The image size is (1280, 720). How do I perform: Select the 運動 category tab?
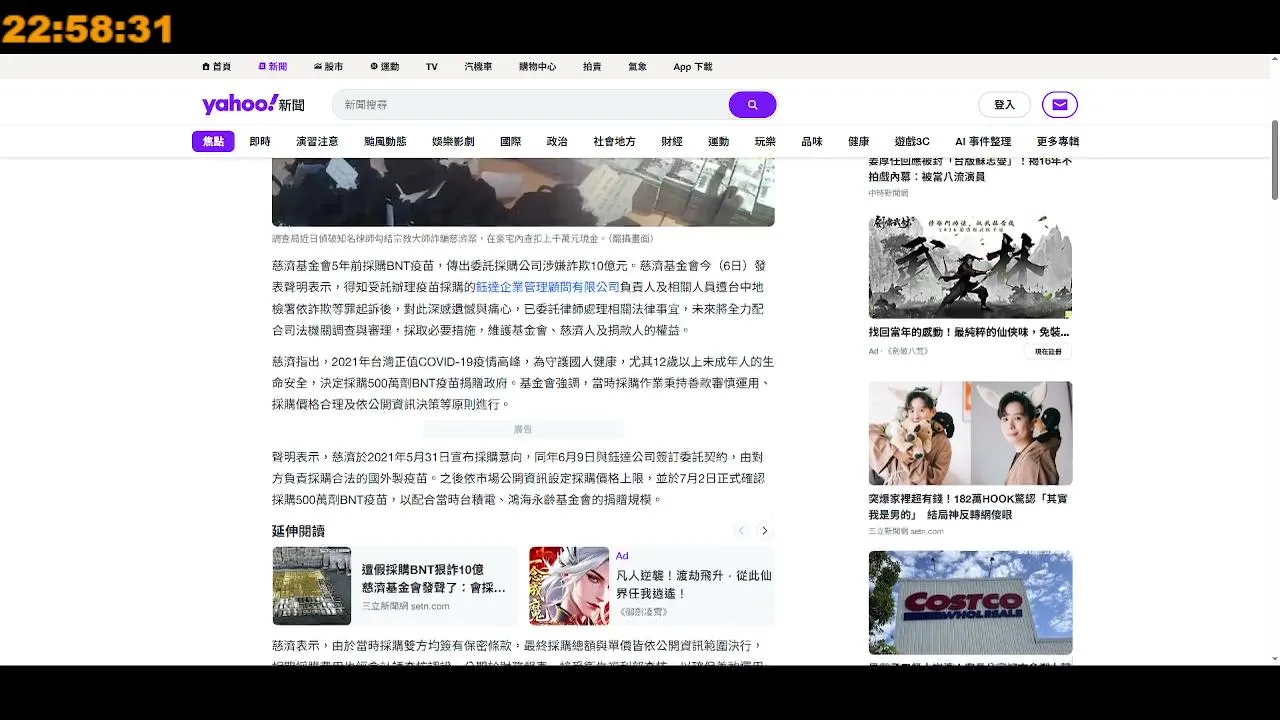coord(718,141)
